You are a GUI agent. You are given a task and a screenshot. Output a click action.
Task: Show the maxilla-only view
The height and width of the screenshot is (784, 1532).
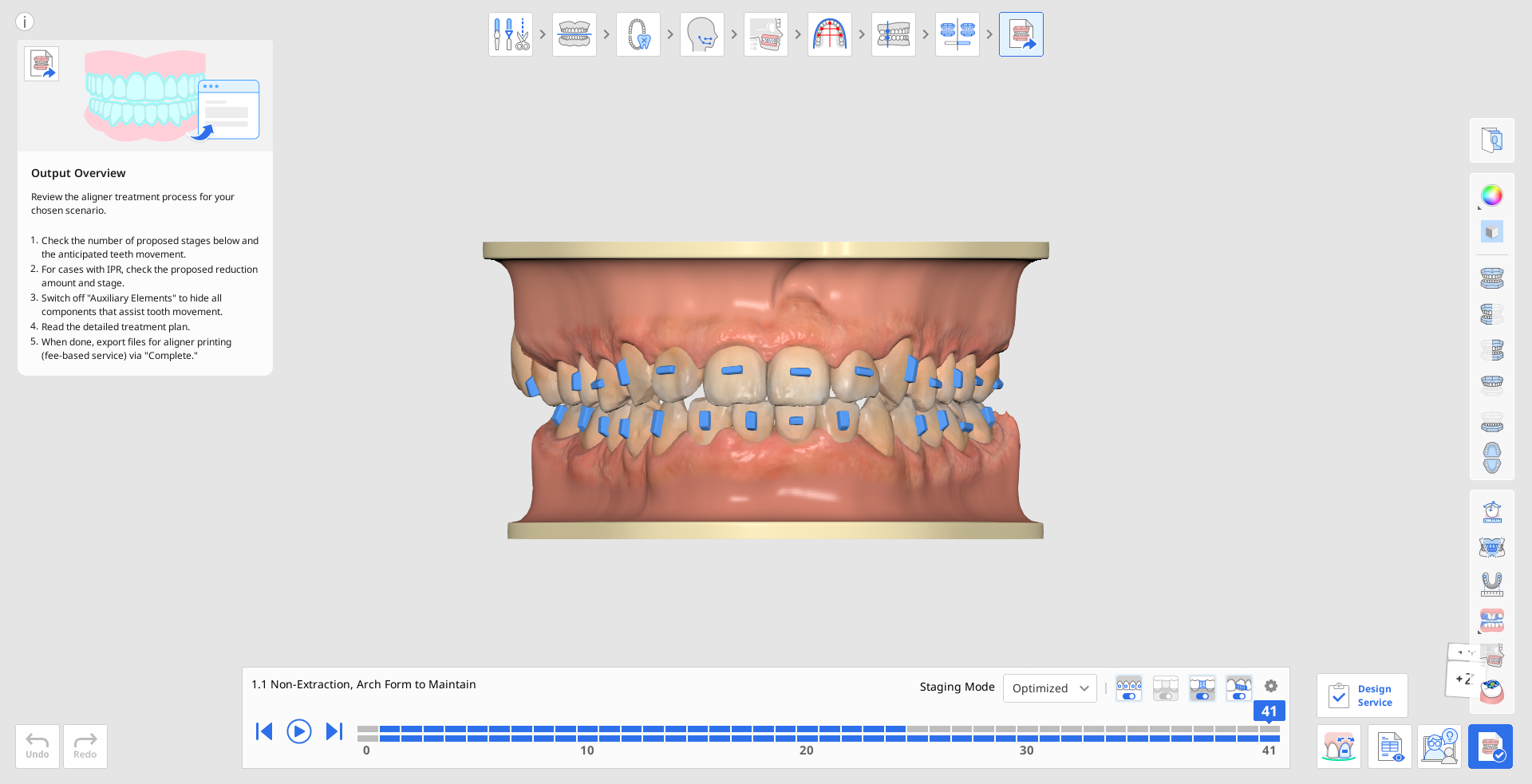tap(1491, 385)
